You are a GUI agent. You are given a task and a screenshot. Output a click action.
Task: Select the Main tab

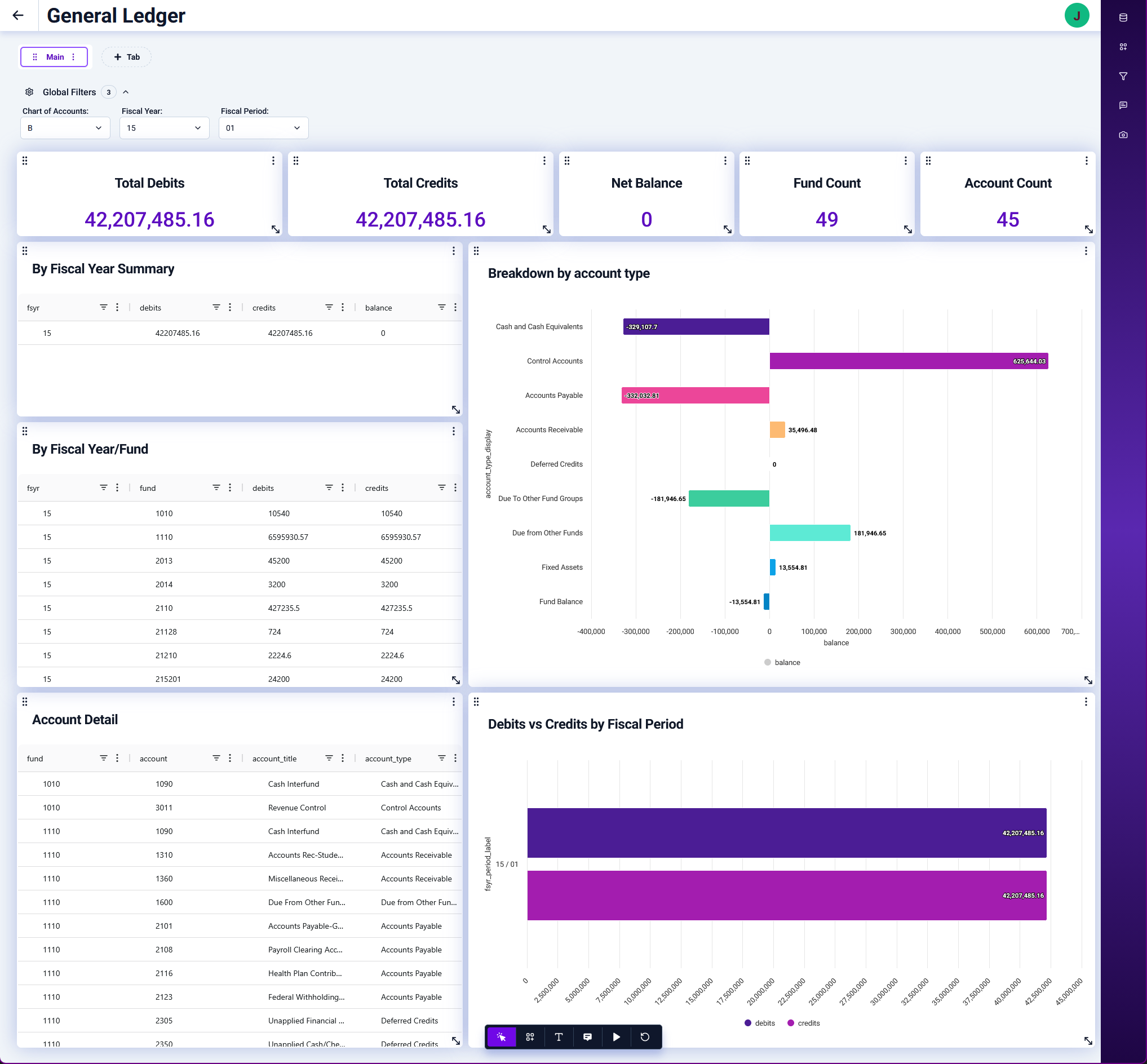pos(55,57)
